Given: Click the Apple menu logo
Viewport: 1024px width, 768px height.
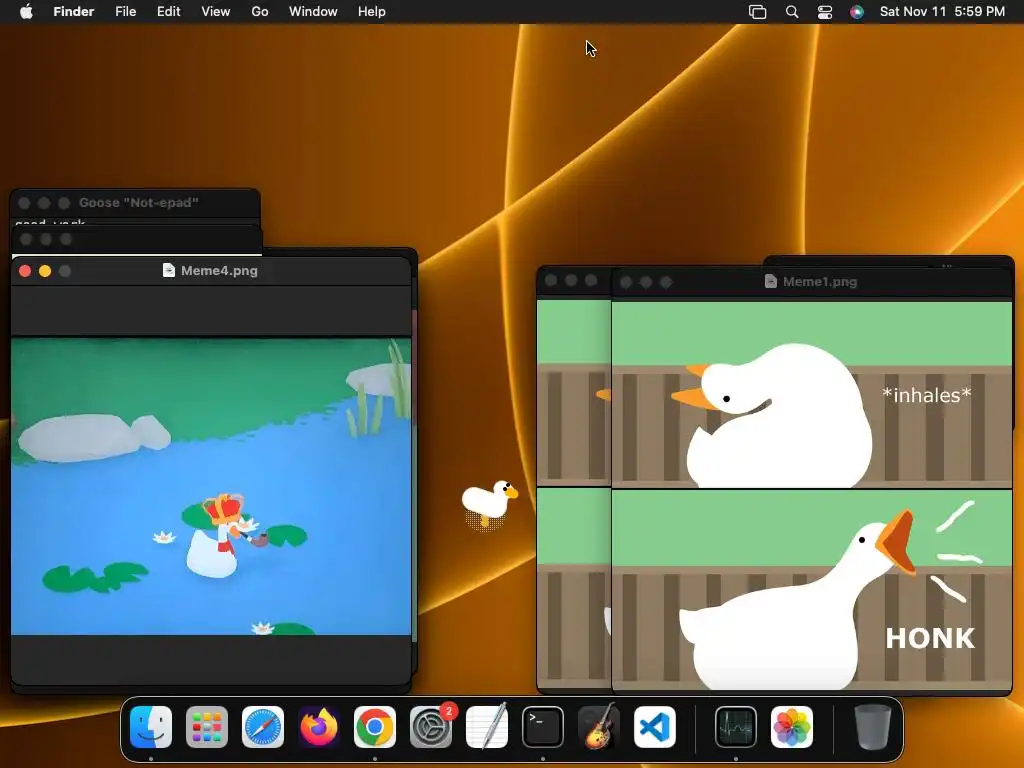Looking at the screenshot, I should tap(26, 12).
